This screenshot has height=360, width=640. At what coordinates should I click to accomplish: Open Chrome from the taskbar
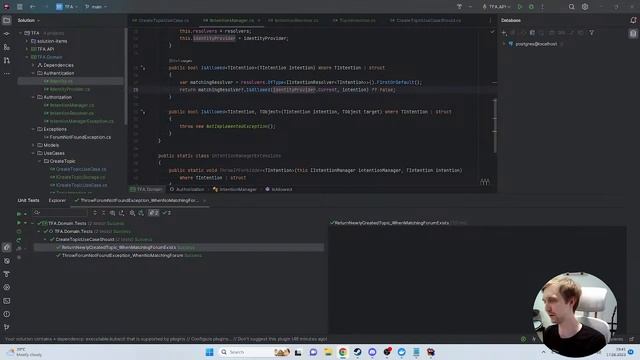pyautogui.click(x=342, y=352)
